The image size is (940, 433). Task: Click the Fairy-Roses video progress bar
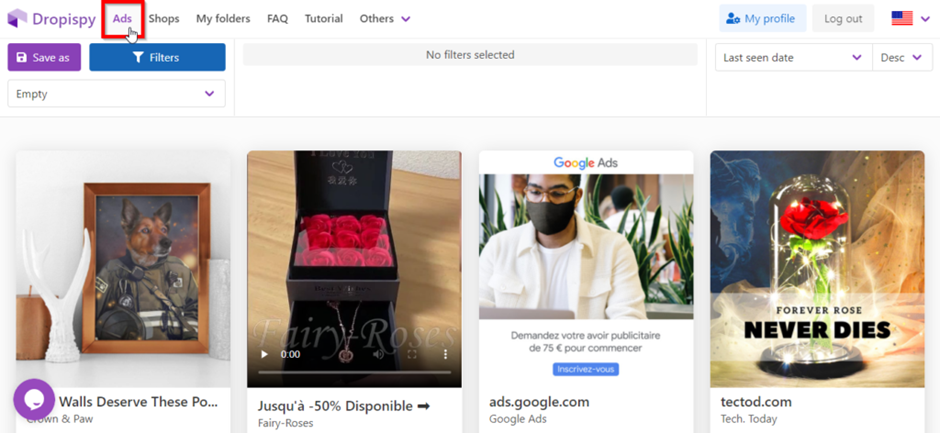354,372
